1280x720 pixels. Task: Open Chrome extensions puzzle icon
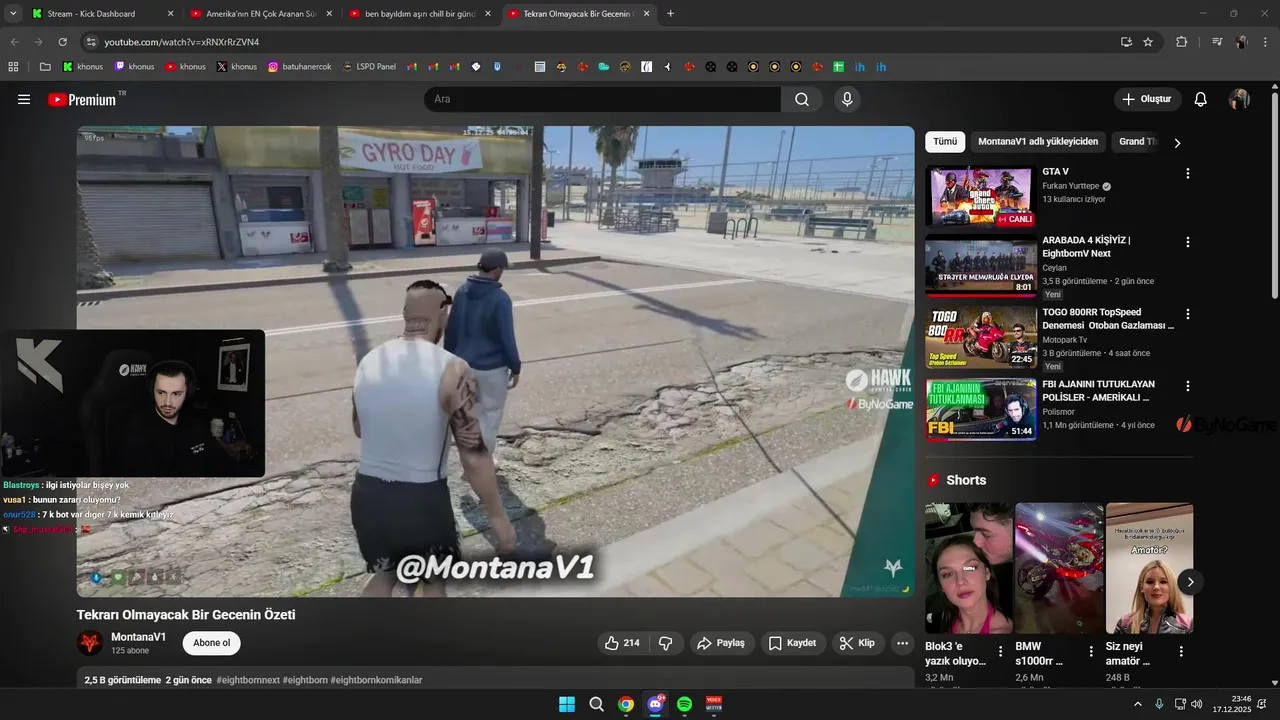click(1182, 42)
